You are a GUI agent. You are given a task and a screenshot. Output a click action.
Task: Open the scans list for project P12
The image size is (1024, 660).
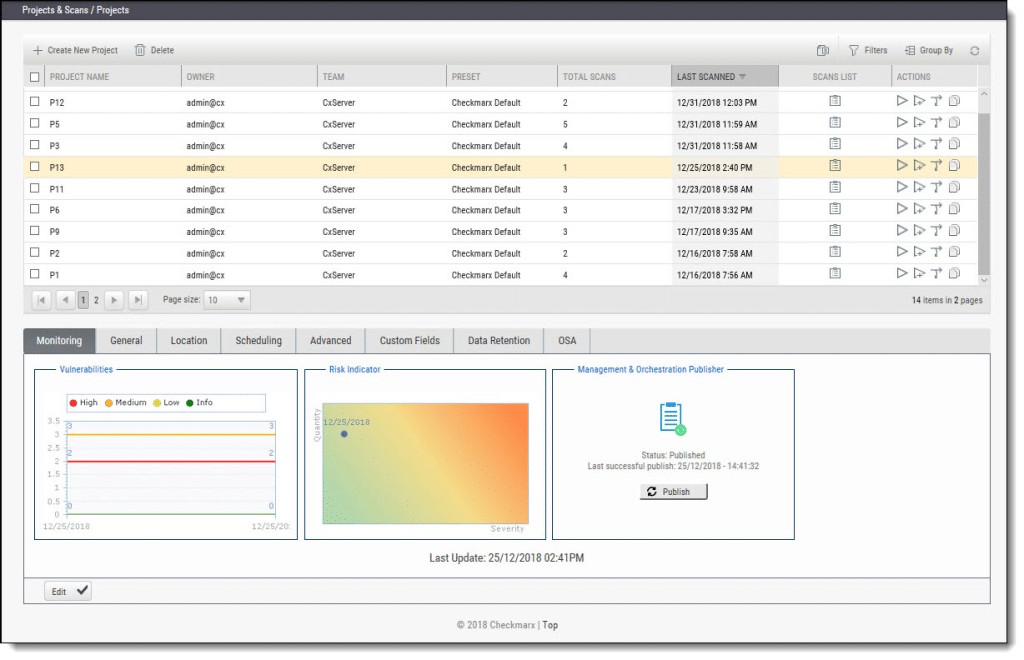[833, 101]
